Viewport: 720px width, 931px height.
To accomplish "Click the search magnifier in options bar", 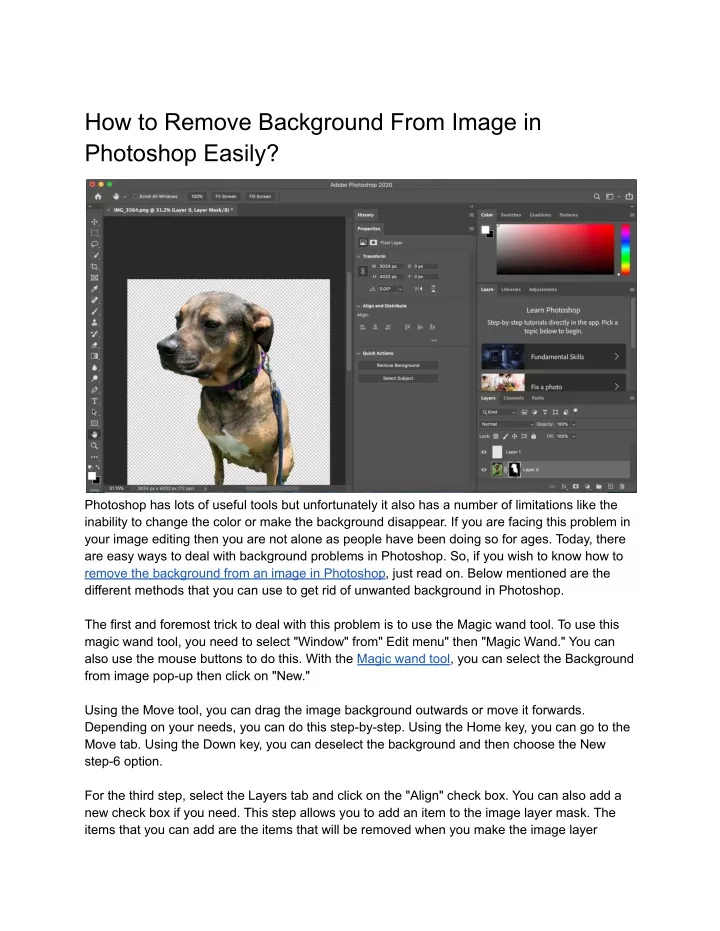I will click(x=597, y=197).
